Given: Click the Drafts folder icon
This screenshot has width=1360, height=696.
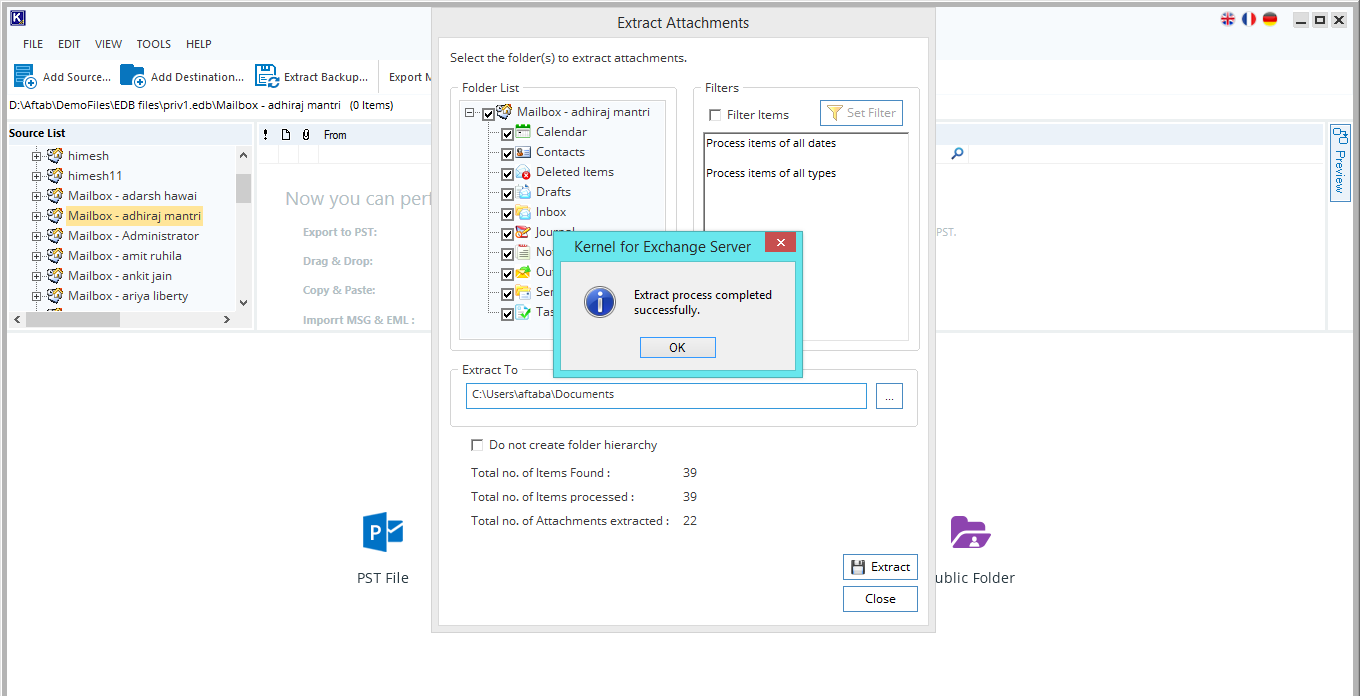Looking at the screenshot, I should pyautogui.click(x=523, y=192).
